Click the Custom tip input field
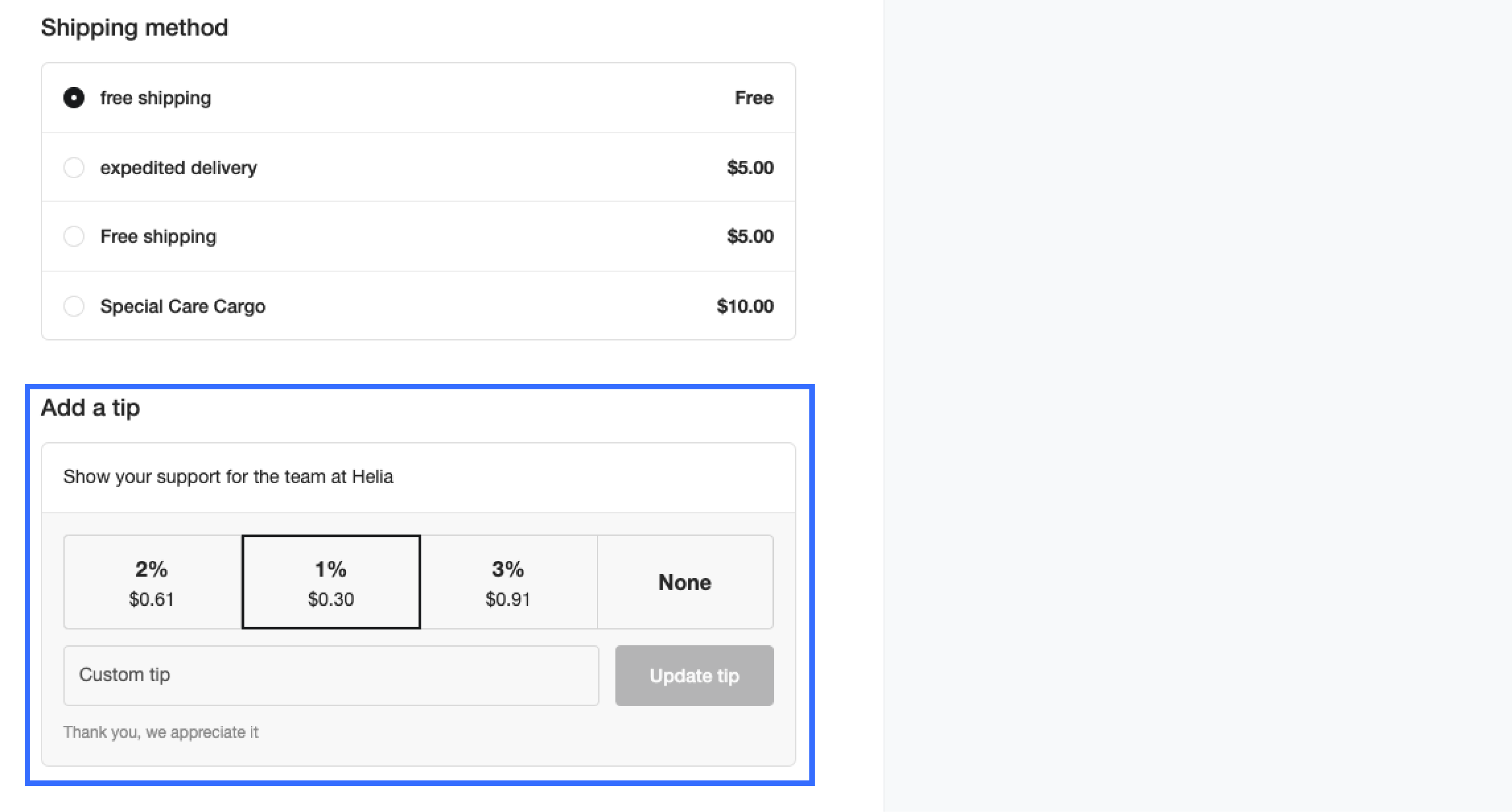Screen dimensions: 1512x812 (331, 675)
